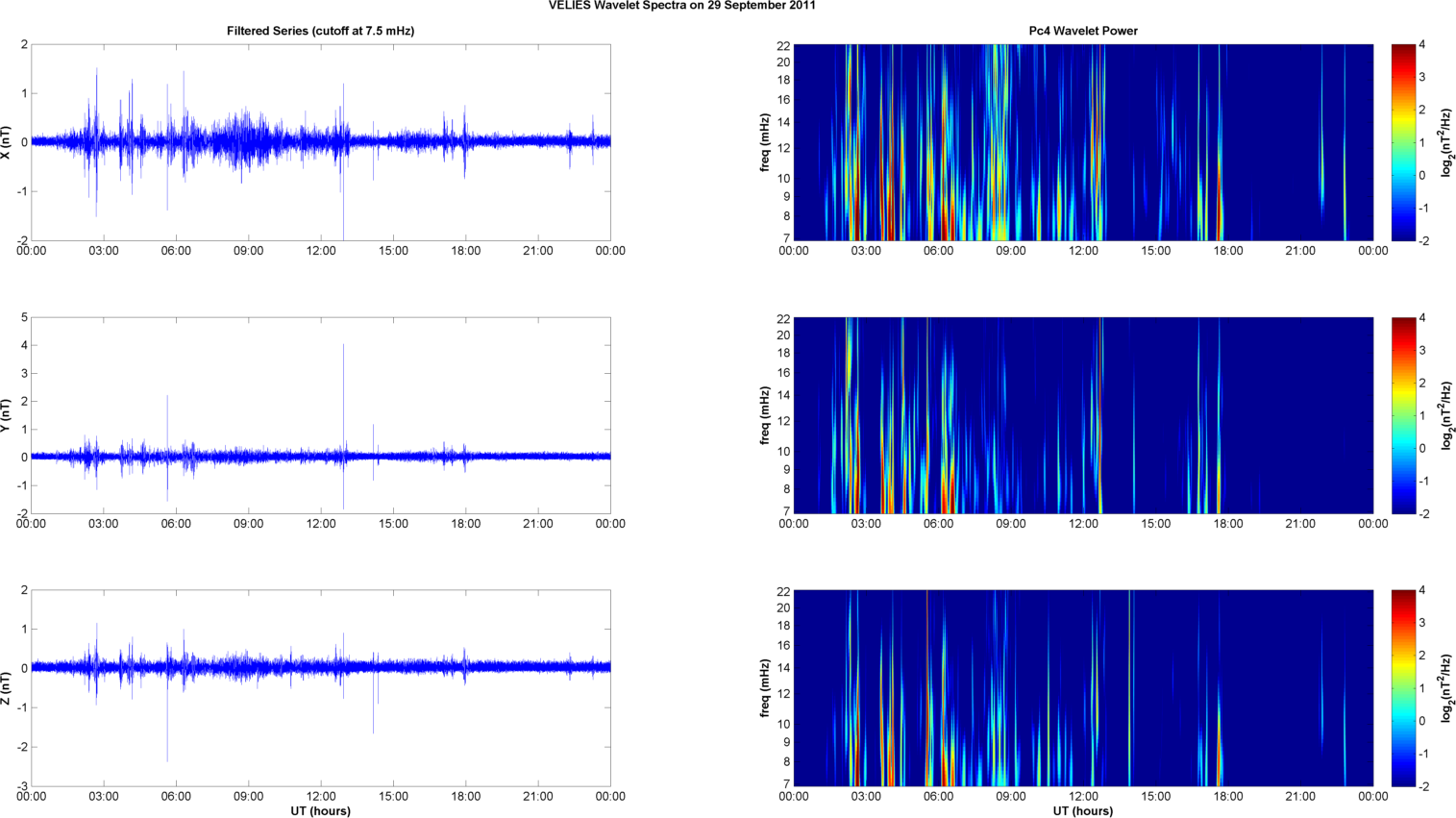Click the X (nT) axis label

coord(7,142)
